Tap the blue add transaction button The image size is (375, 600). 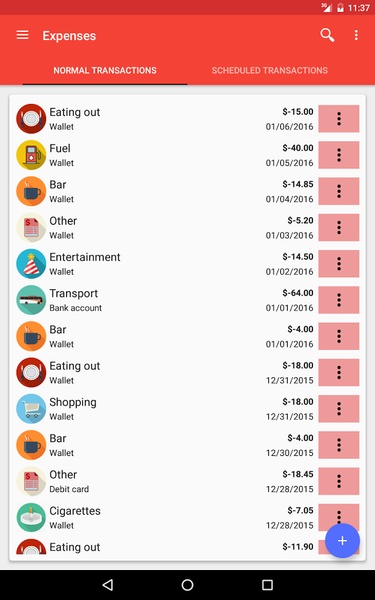342,541
